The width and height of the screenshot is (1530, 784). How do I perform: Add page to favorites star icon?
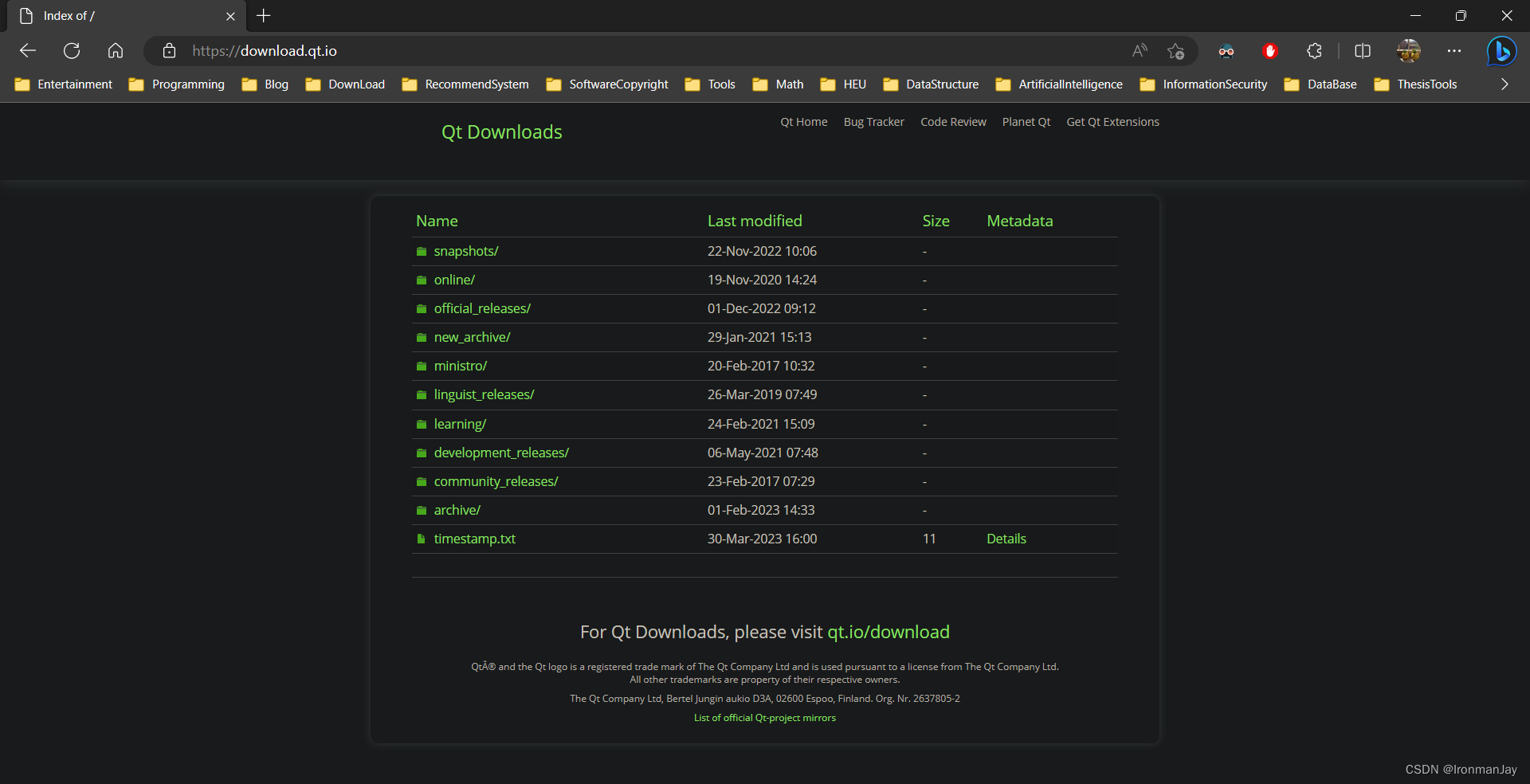point(1175,51)
